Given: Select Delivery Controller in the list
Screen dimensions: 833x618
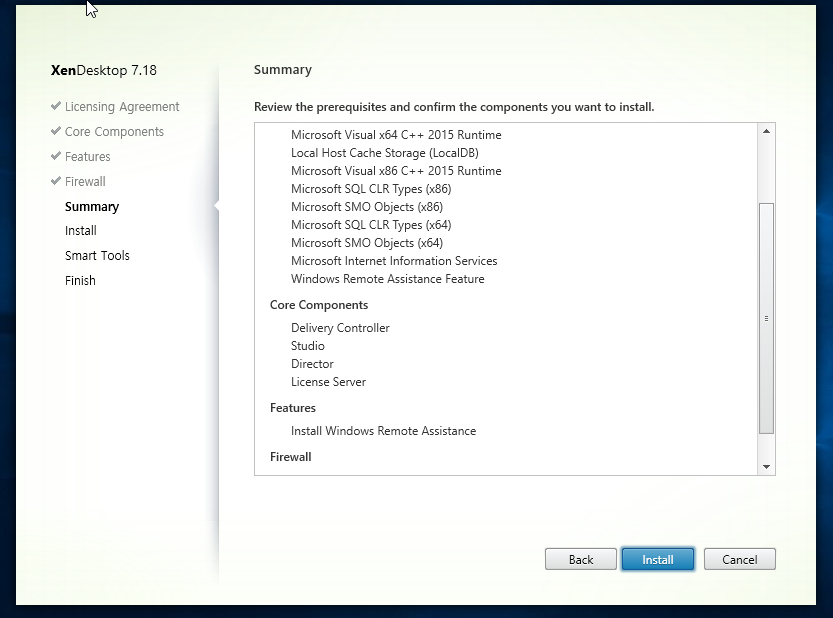Looking at the screenshot, I should [340, 328].
